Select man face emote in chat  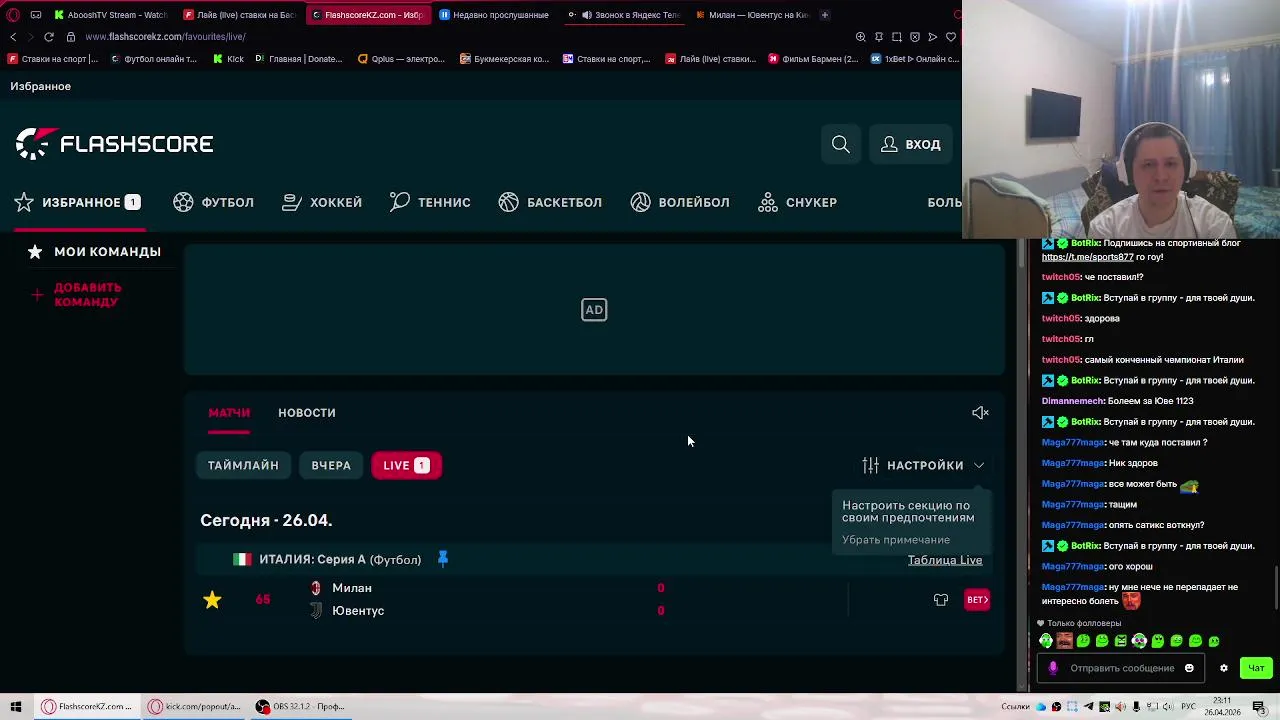tap(1064, 641)
